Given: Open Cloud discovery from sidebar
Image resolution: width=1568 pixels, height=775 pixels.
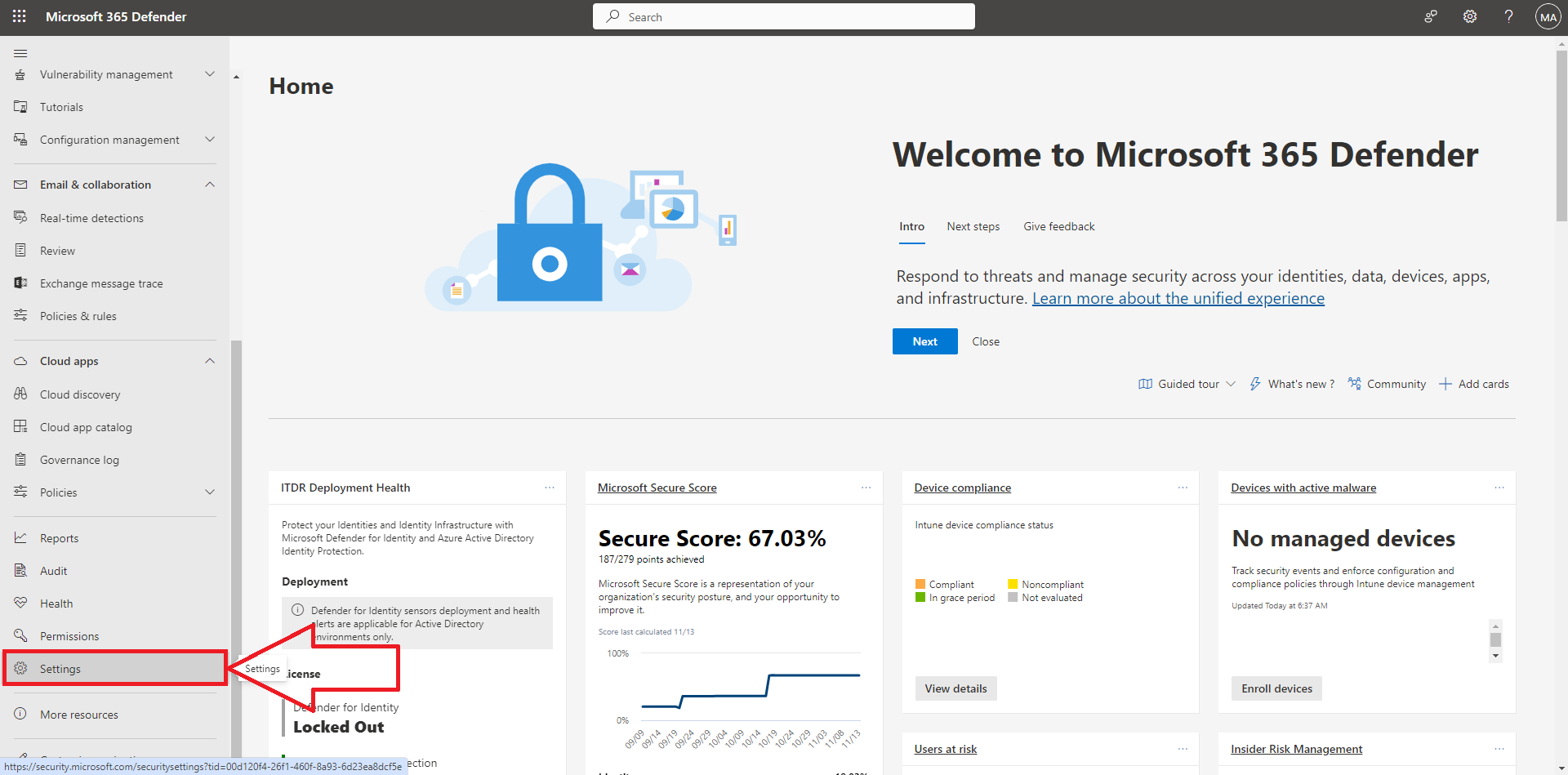Looking at the screenshot, I should (80, 394).
